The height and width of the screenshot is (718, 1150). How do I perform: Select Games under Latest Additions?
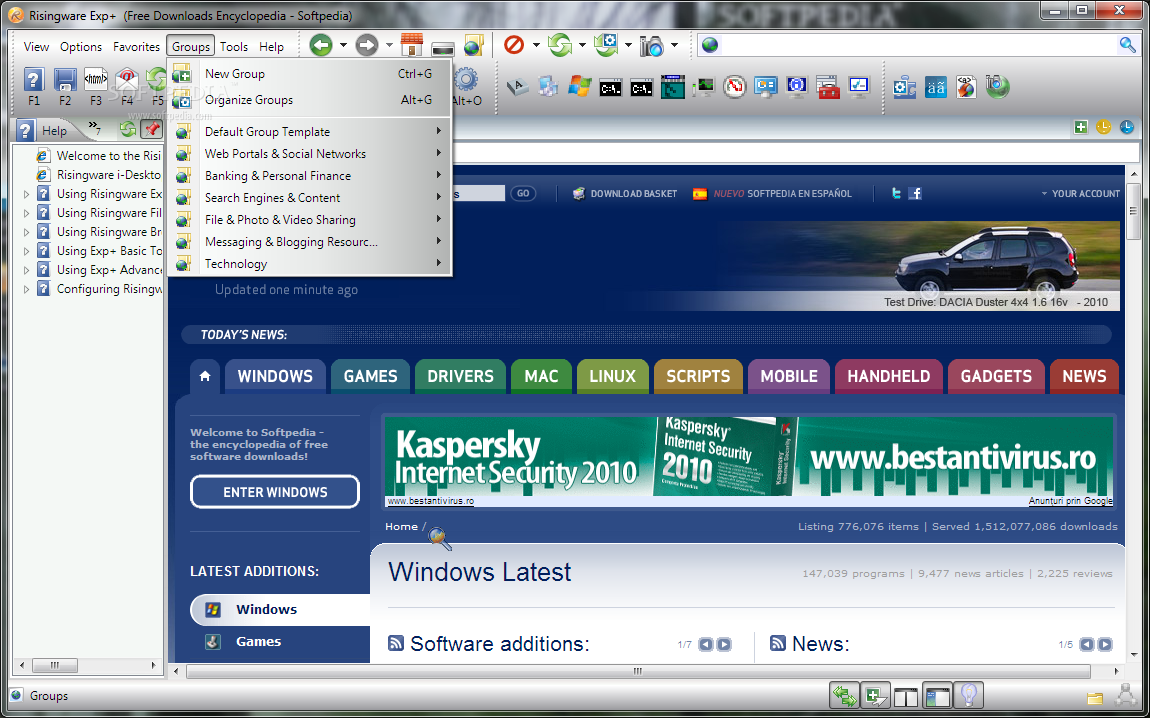point(258,642)
